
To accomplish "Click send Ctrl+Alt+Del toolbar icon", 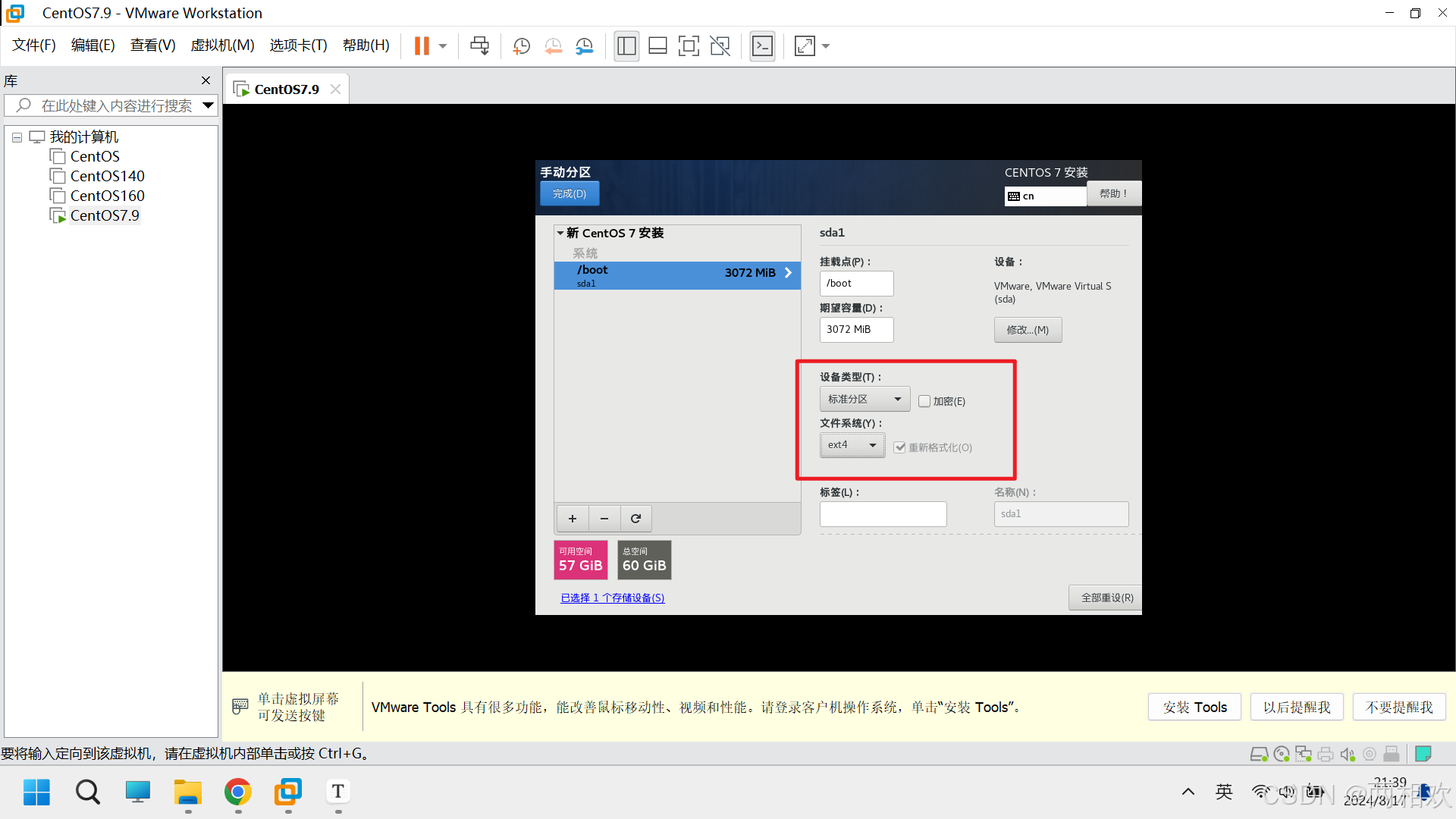I will [x=479, y=46].
